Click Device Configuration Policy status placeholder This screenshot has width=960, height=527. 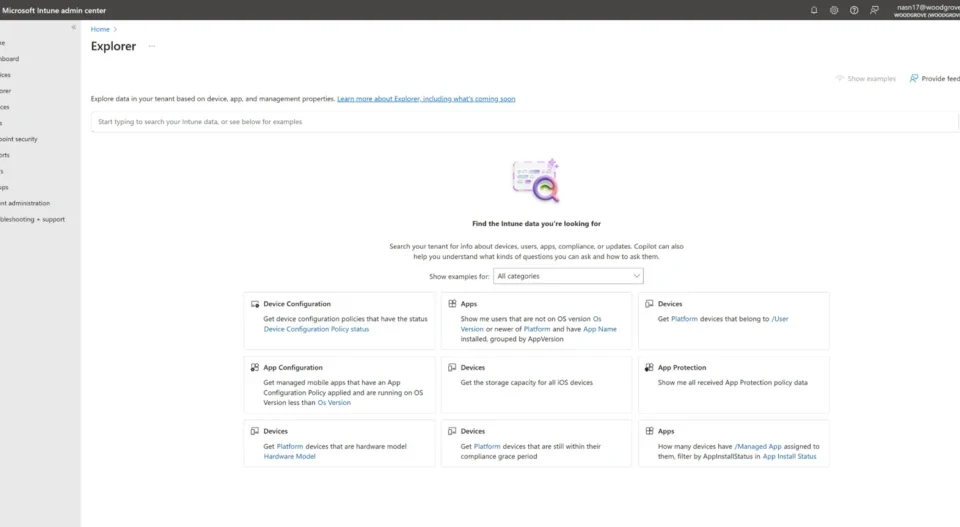(x=316, y=329)
